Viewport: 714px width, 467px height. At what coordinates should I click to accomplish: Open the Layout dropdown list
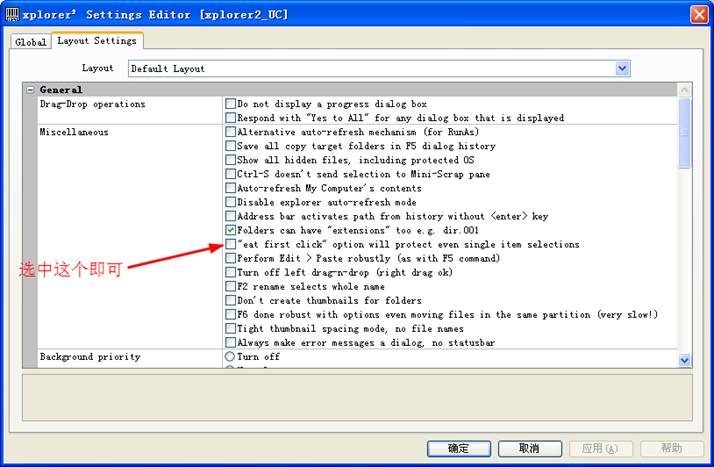tap(622, 68)
